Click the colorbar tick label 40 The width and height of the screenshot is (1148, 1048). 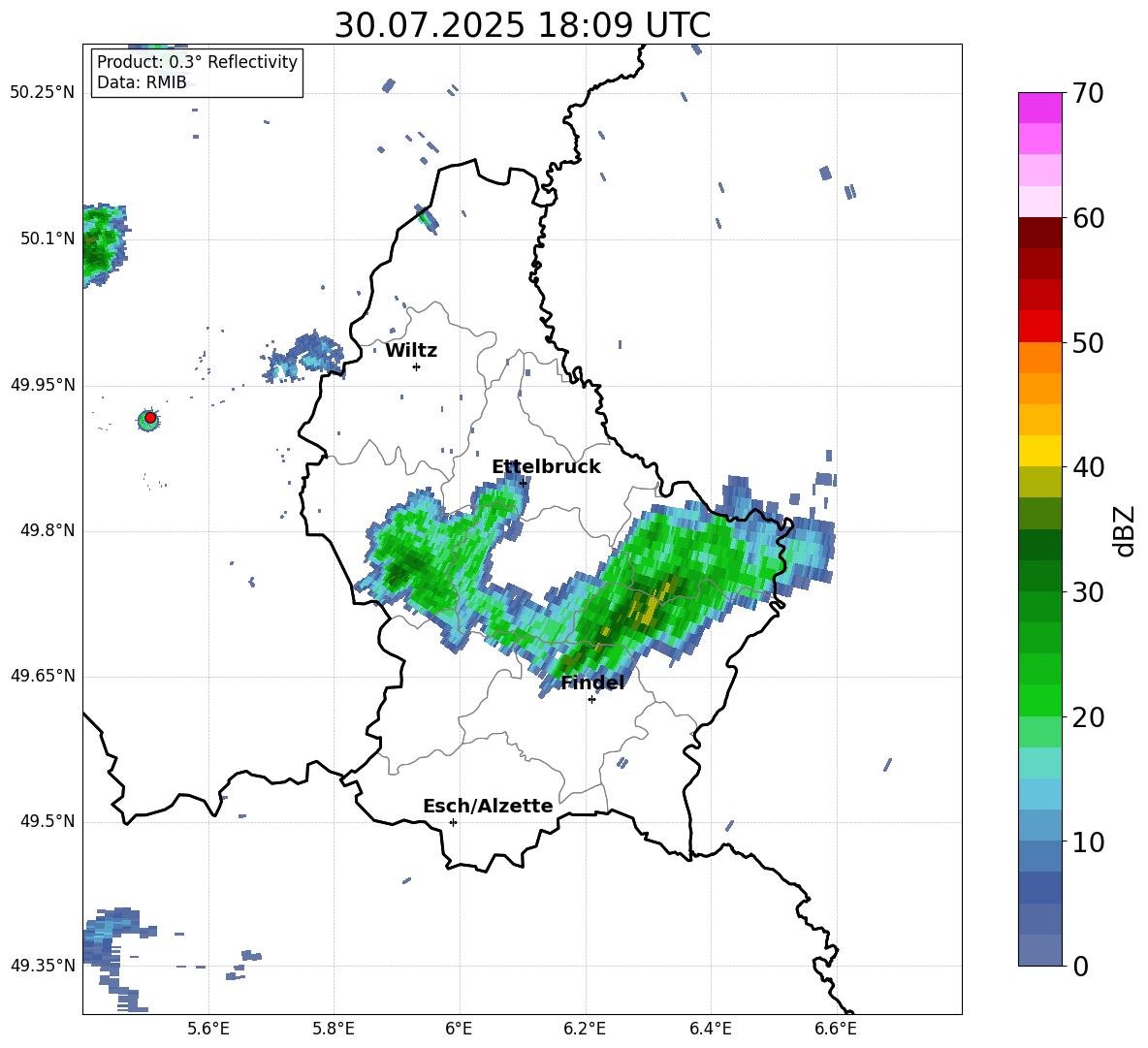point(1088,467)
